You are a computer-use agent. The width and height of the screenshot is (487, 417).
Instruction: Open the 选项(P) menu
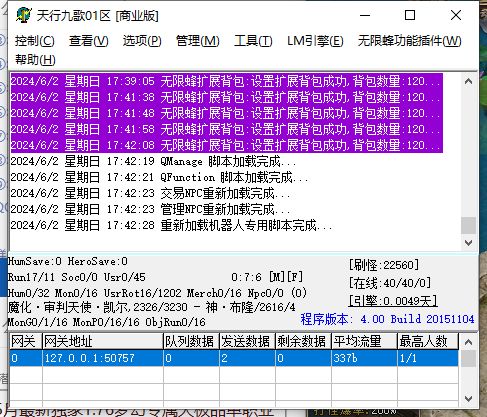coord(142,41)
